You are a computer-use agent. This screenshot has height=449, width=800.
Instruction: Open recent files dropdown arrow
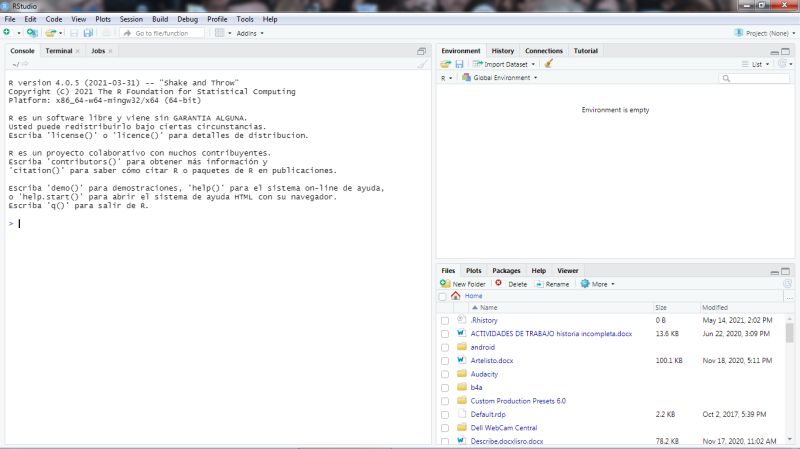coord(61,33)
